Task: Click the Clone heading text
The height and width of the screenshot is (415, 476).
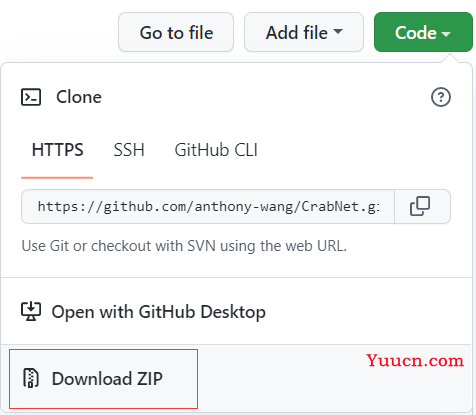Action: point(79,97)
